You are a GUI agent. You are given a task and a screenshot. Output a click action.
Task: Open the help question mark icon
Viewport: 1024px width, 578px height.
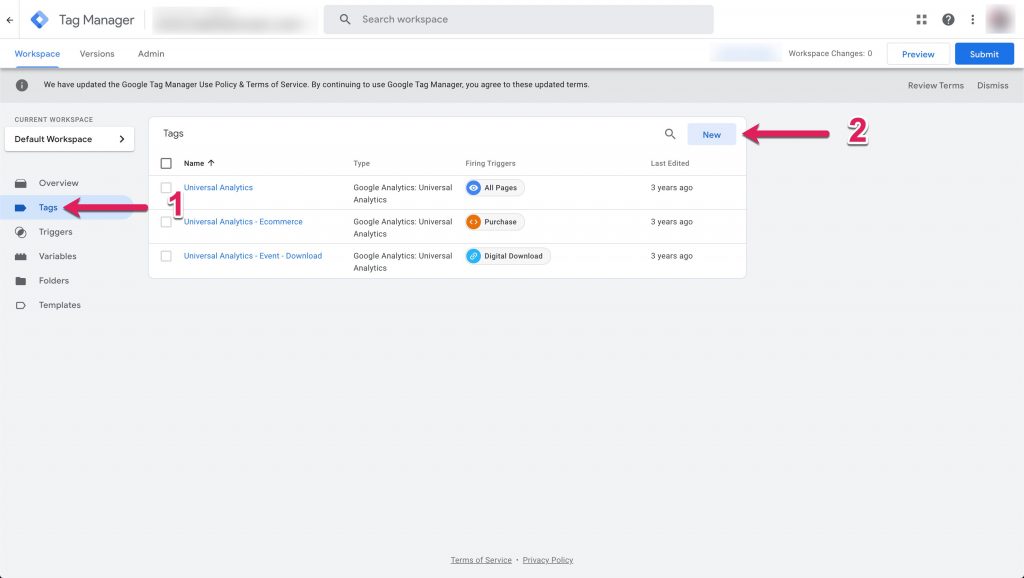click(948, 20)
